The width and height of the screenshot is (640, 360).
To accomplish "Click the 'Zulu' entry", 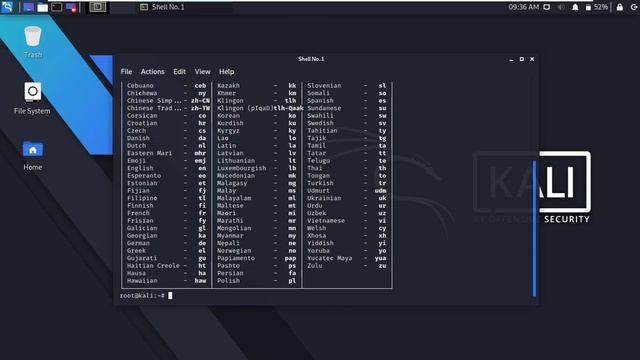I will tap(315, 266).
